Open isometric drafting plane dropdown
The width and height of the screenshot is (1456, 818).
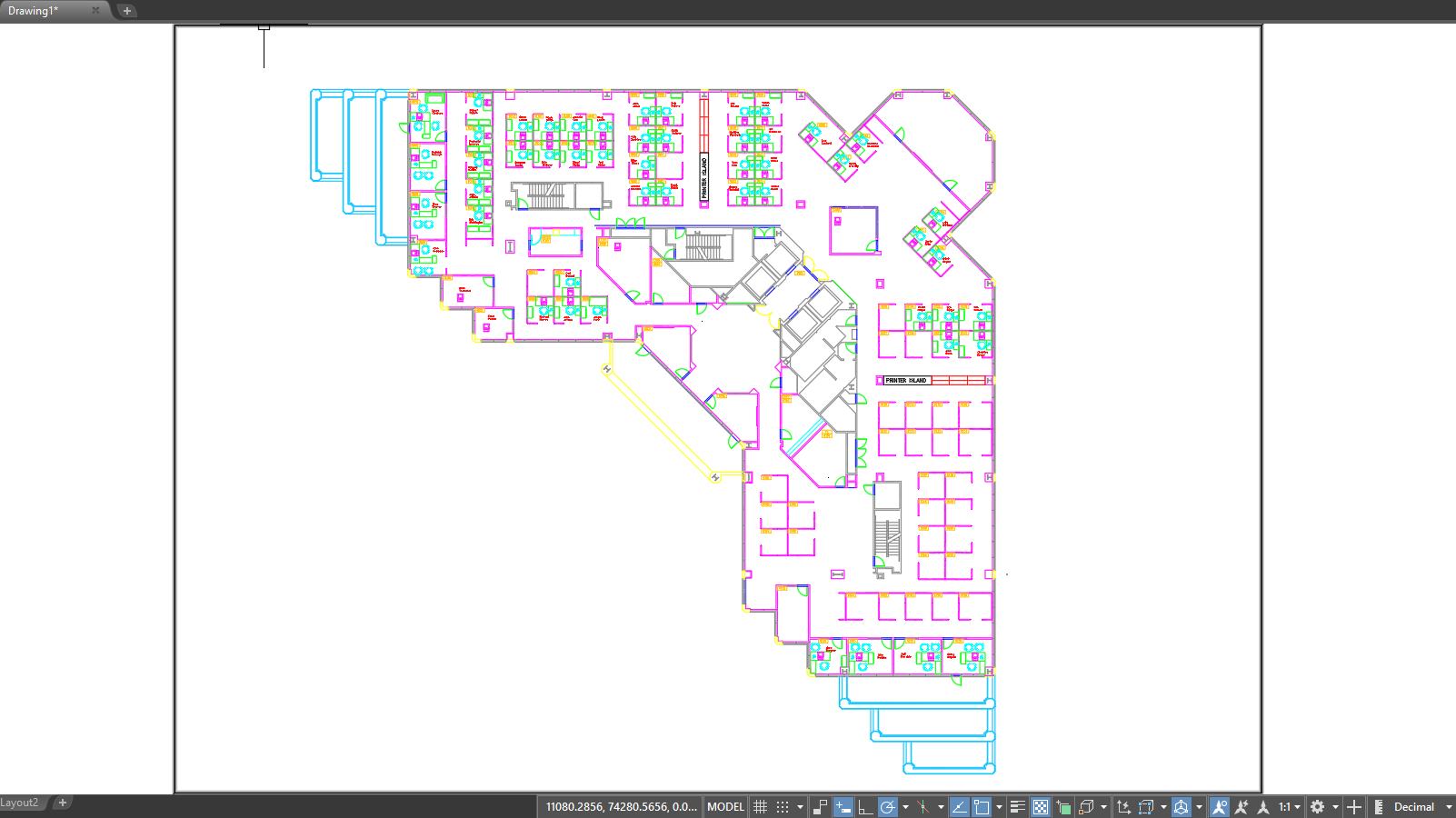tap(941, 807)
